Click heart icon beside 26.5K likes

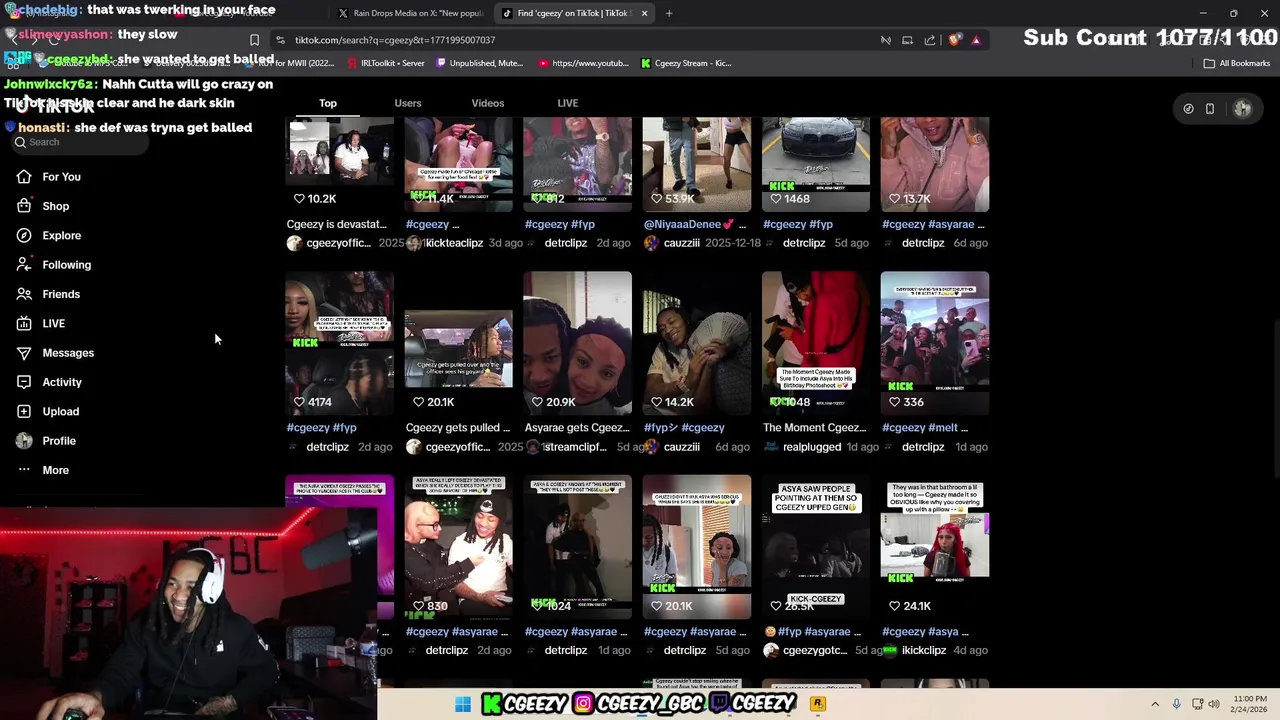[x=775, y=606]
